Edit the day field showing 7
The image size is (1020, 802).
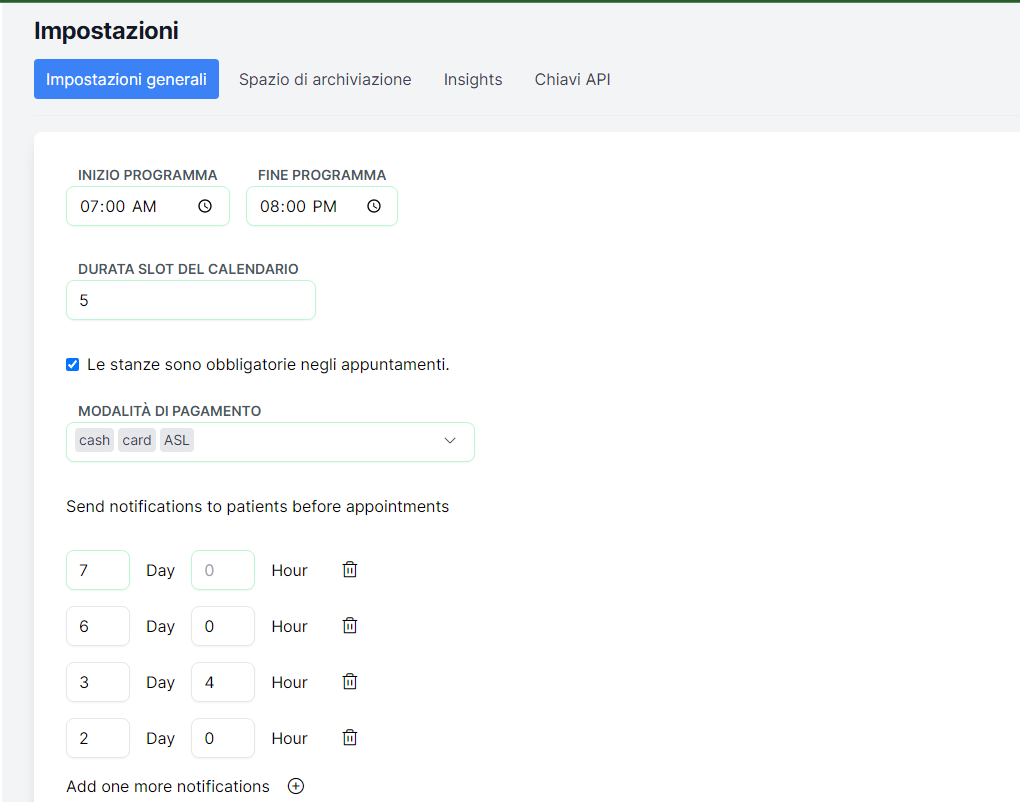(x=98, y=570)
